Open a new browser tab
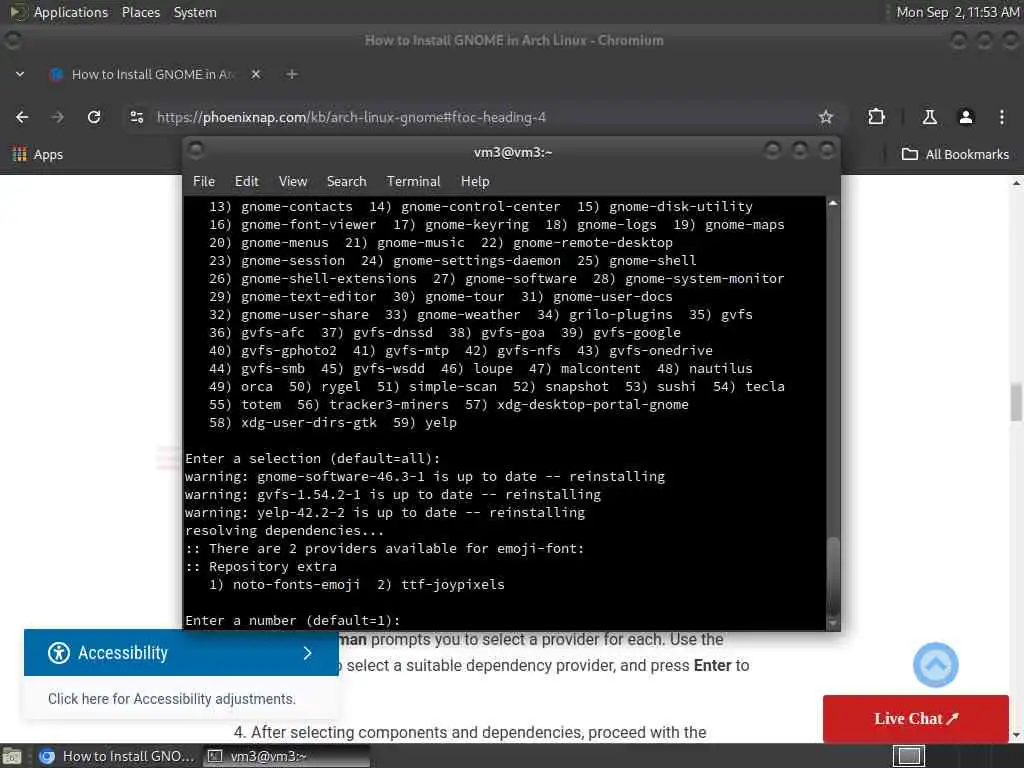This screenshot has width=1024, height=768. (x=292, y=74)
